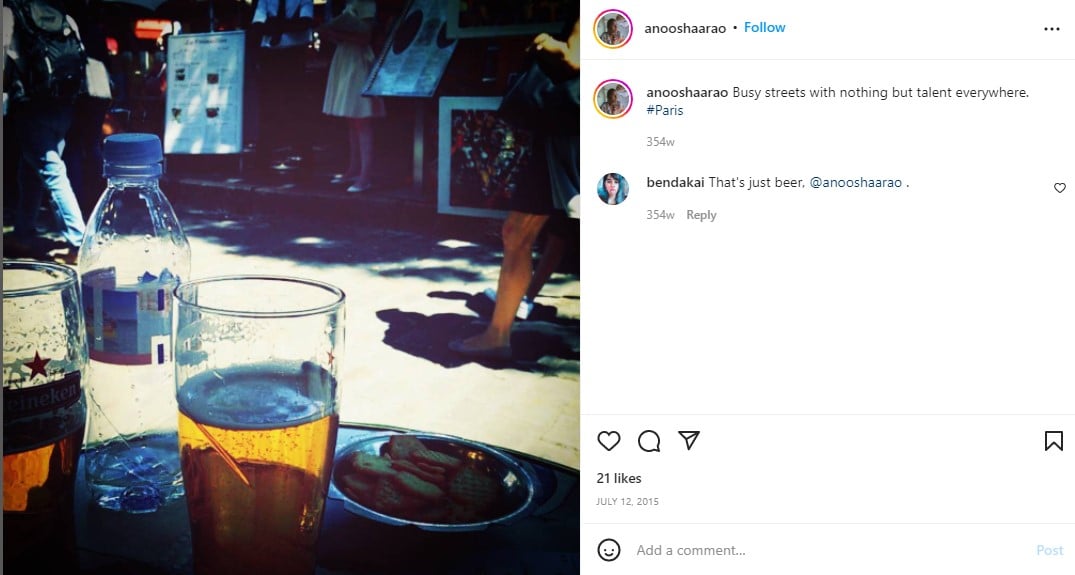Viewport: 1075px width, 575px height.
Task: Open the July 12, 2015 timestamp
Action: [x=627, y=502]
